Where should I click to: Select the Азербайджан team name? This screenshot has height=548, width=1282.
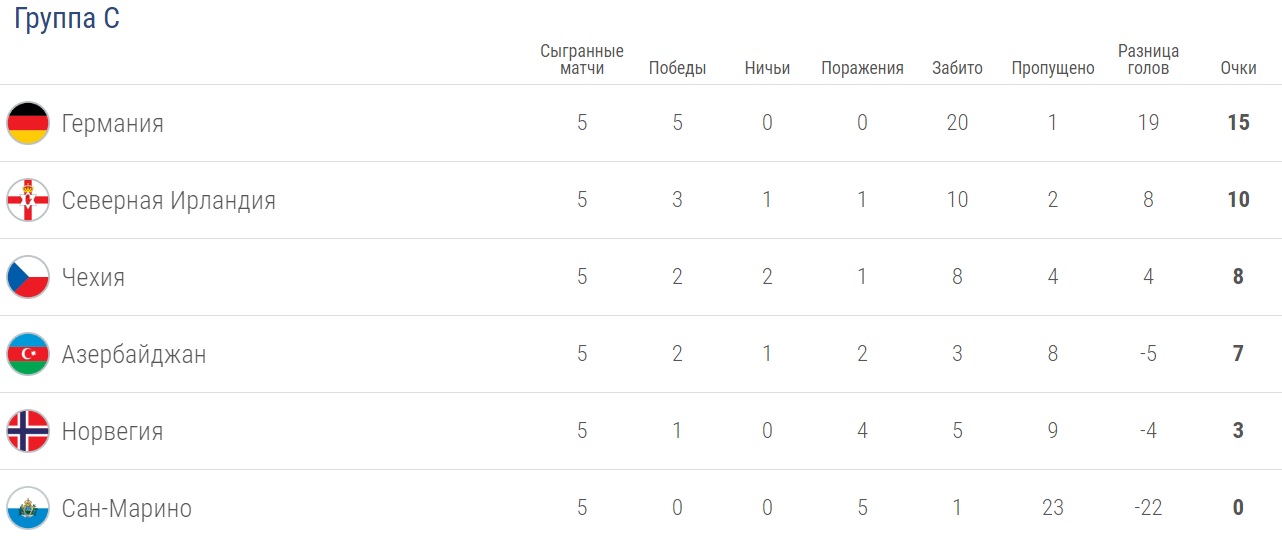[134, 354]
